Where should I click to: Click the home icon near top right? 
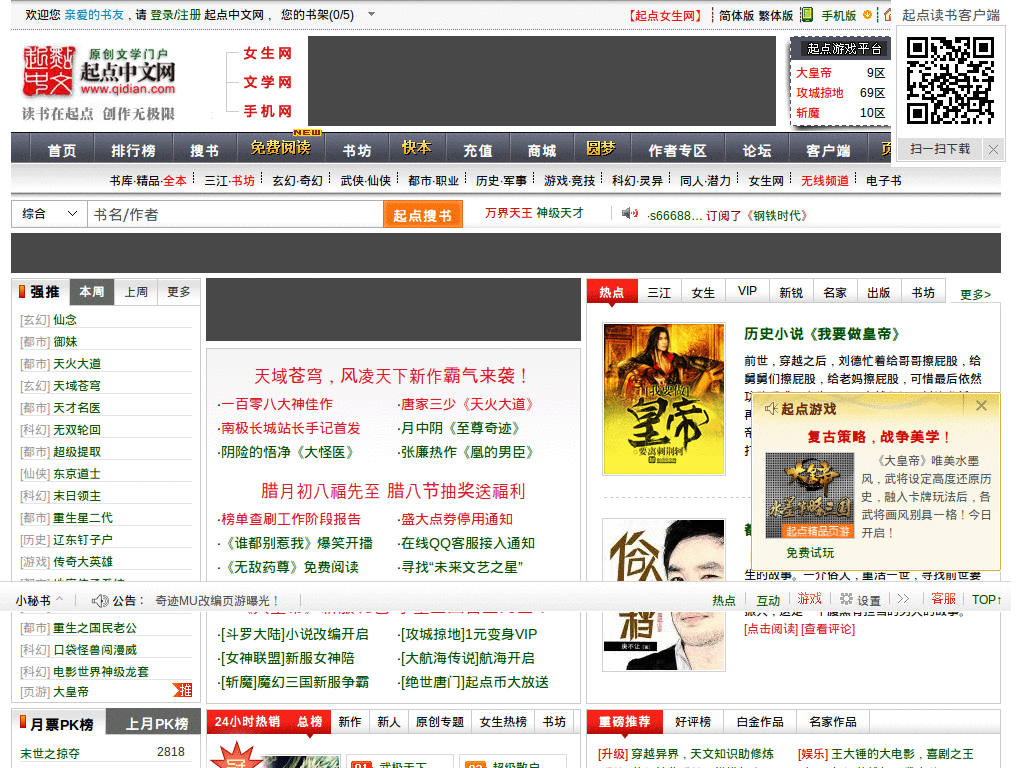(888, 14)
